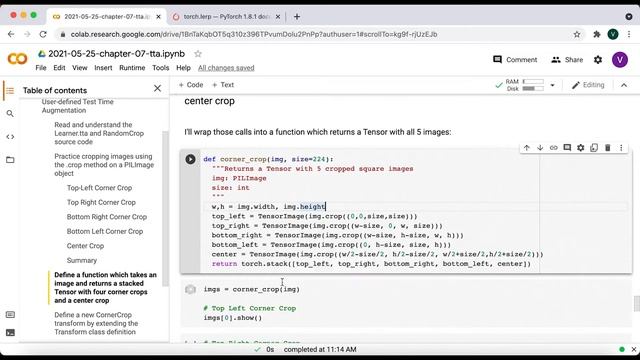Reload the page in the browser
640x360 pixels.
(x=43, y=34)
